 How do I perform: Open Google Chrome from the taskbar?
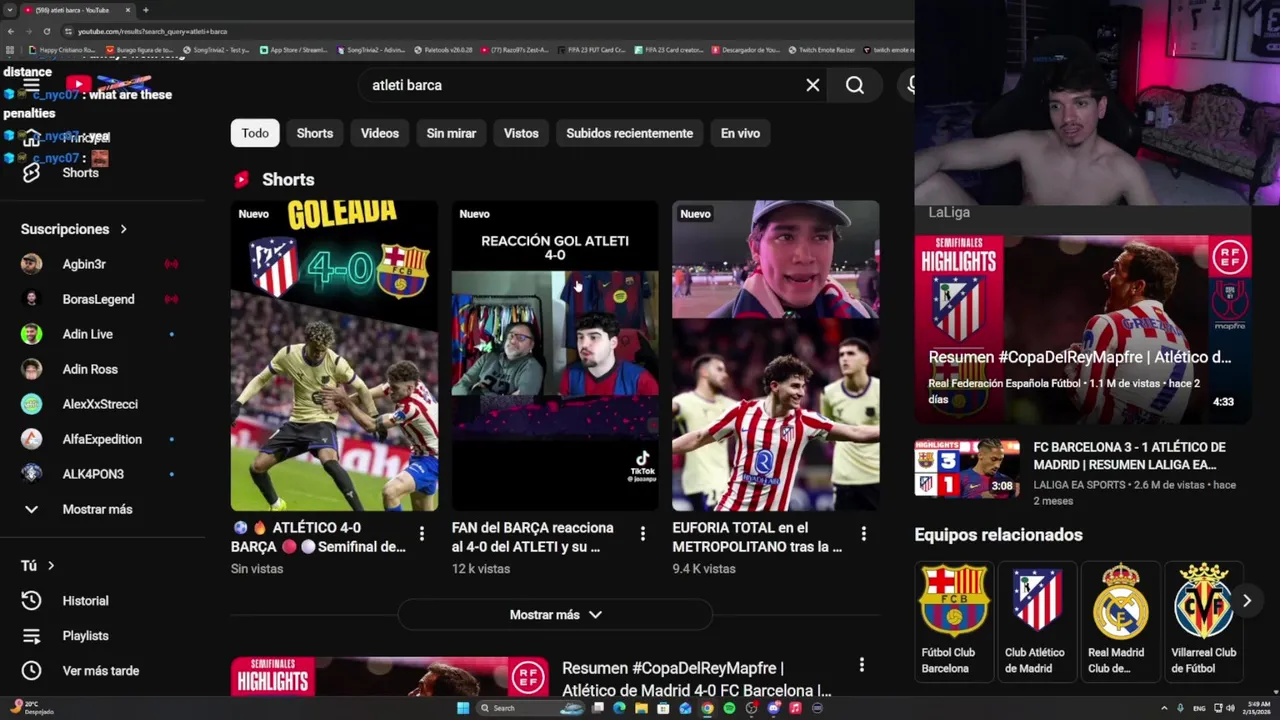click(707, 708)
